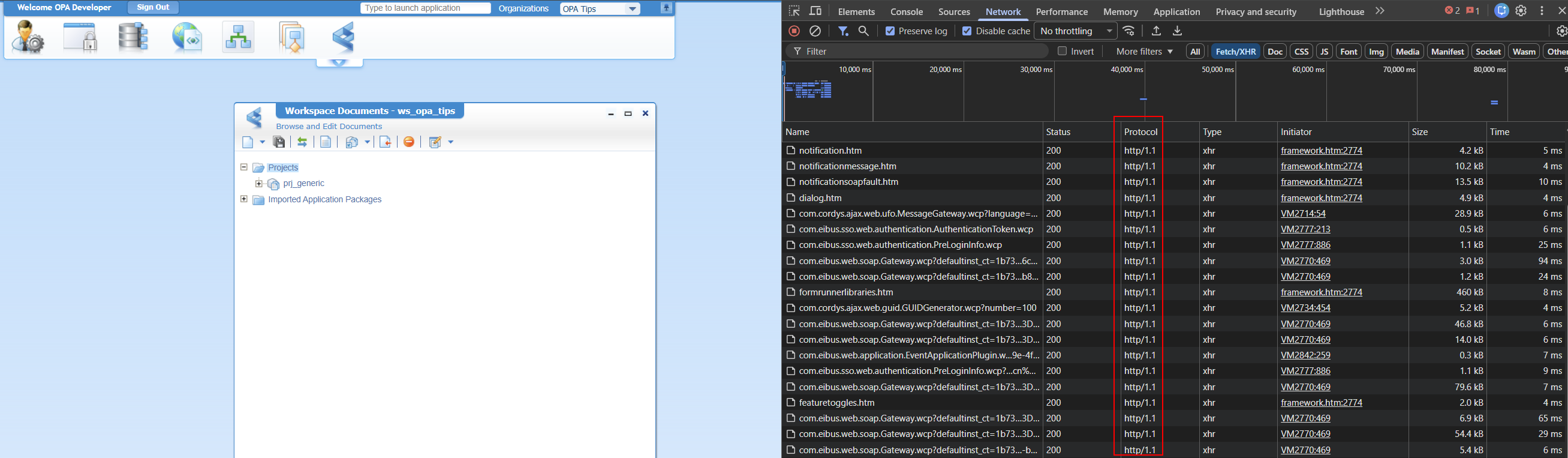Click the 40,000 ms mark on timeline overview
This screenshot has width=1568, height=458.
click(1126, 70)
